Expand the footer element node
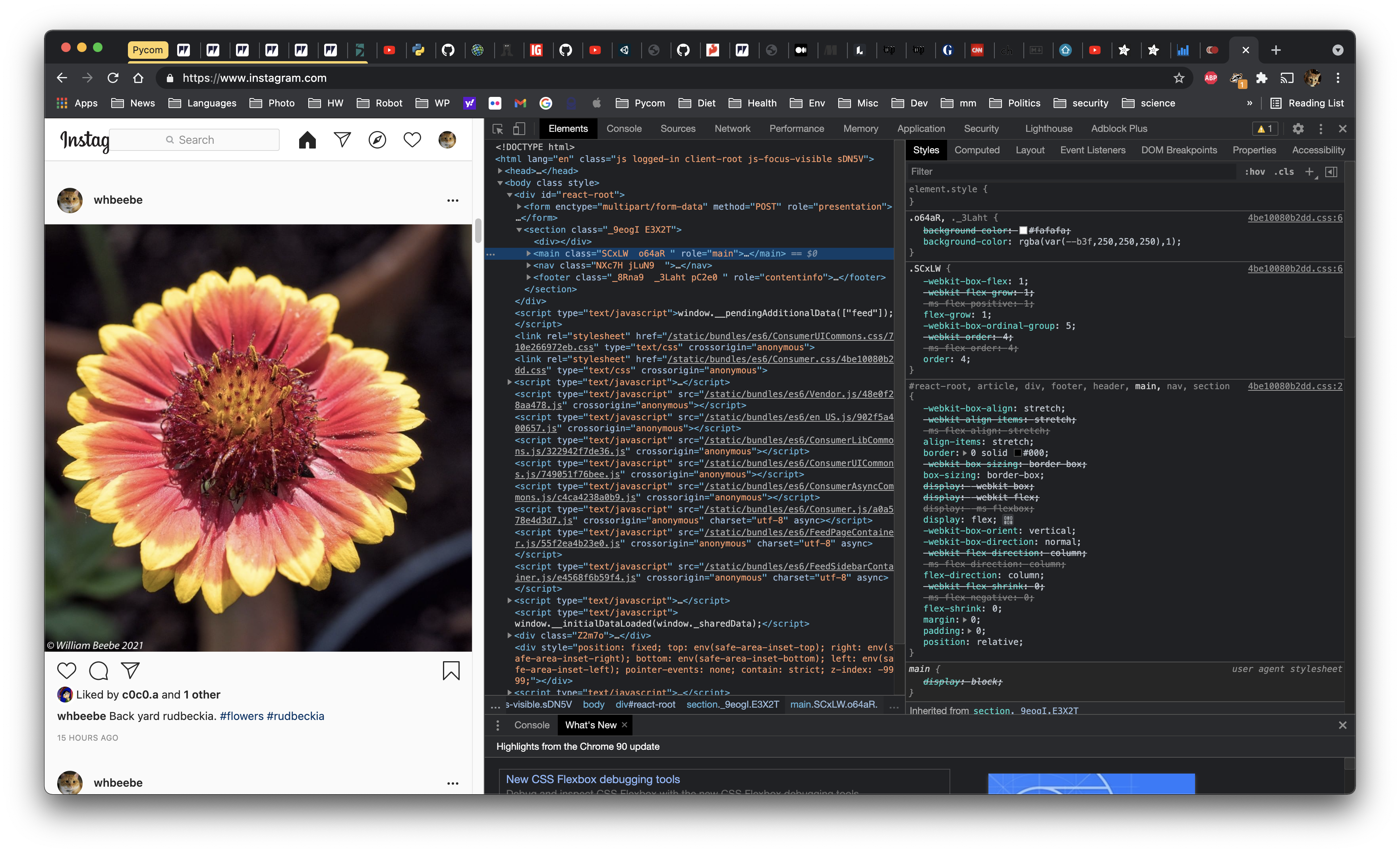 pos(528,278)
